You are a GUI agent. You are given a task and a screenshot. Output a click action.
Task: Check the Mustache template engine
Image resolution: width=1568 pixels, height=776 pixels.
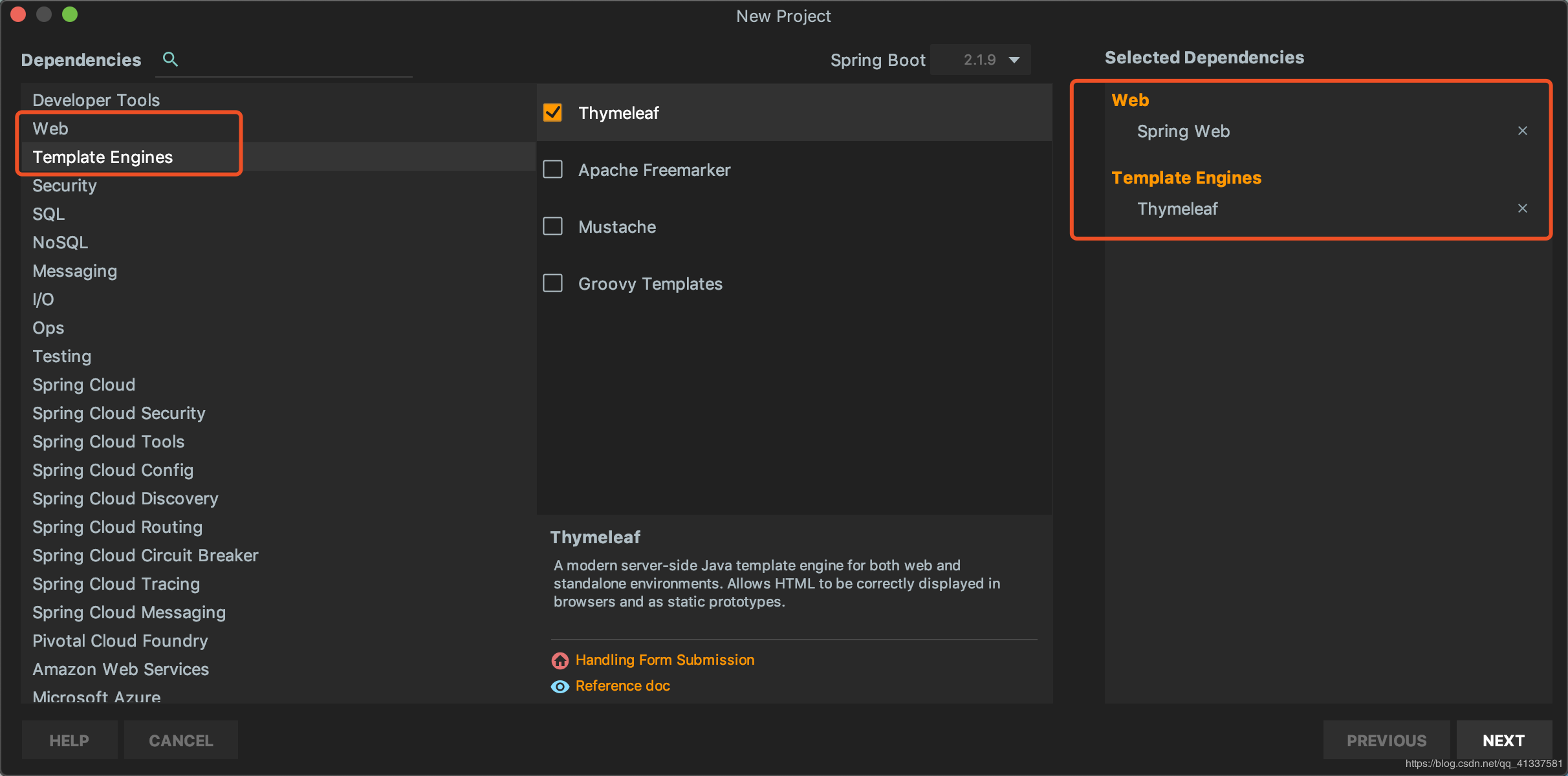click(553, 227)
